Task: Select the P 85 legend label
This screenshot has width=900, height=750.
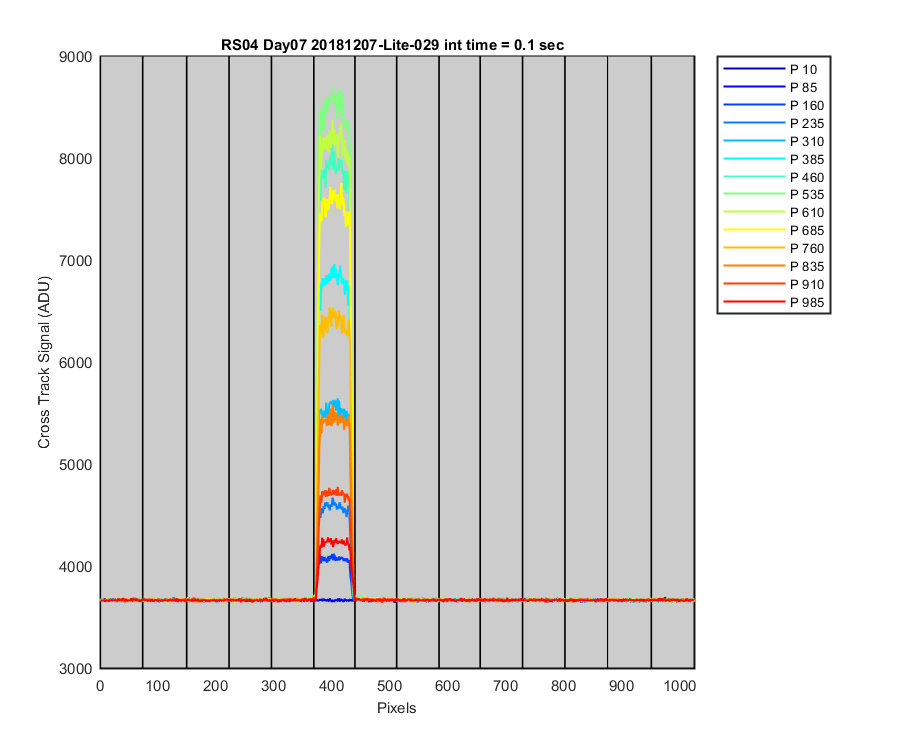Action: point(803,88)
